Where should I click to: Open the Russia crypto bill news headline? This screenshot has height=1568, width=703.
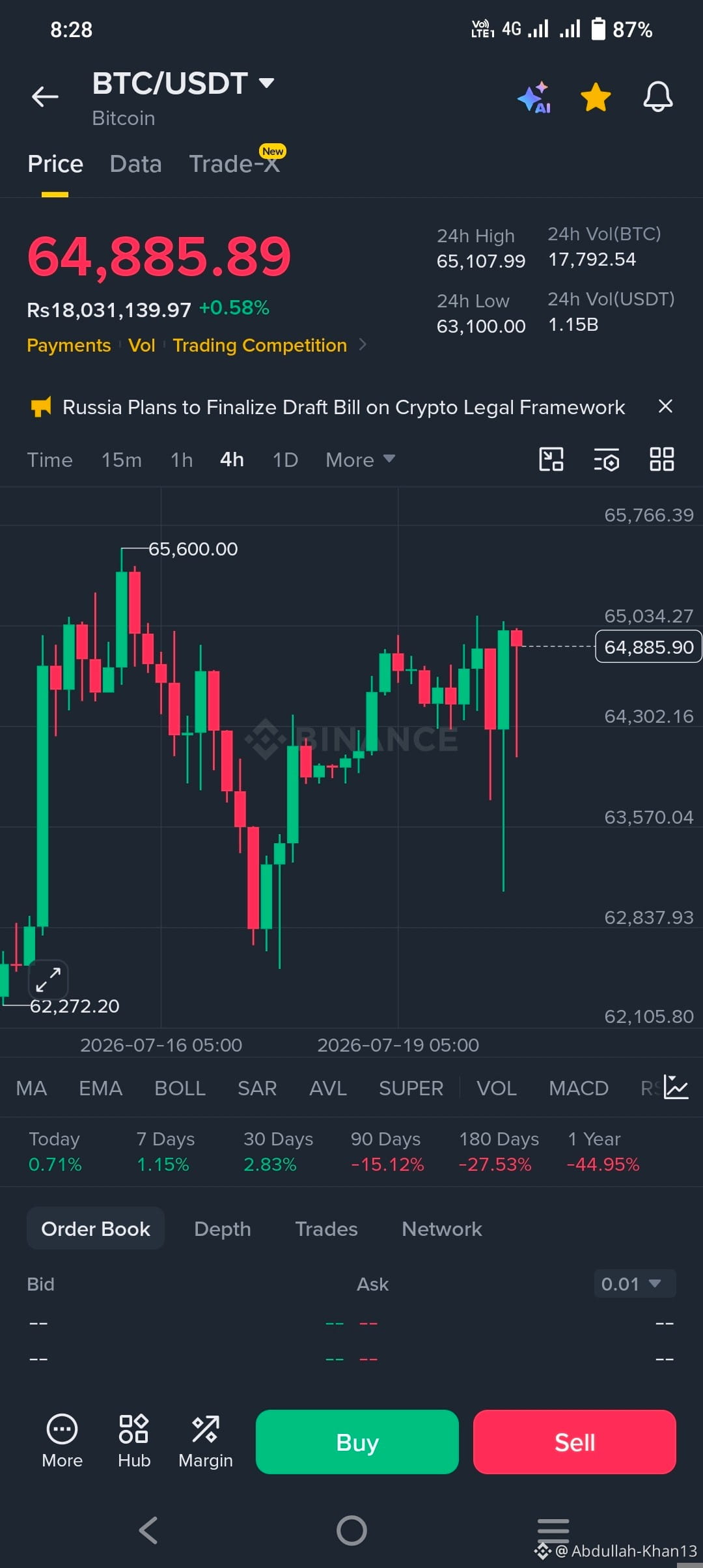point(344,407)
